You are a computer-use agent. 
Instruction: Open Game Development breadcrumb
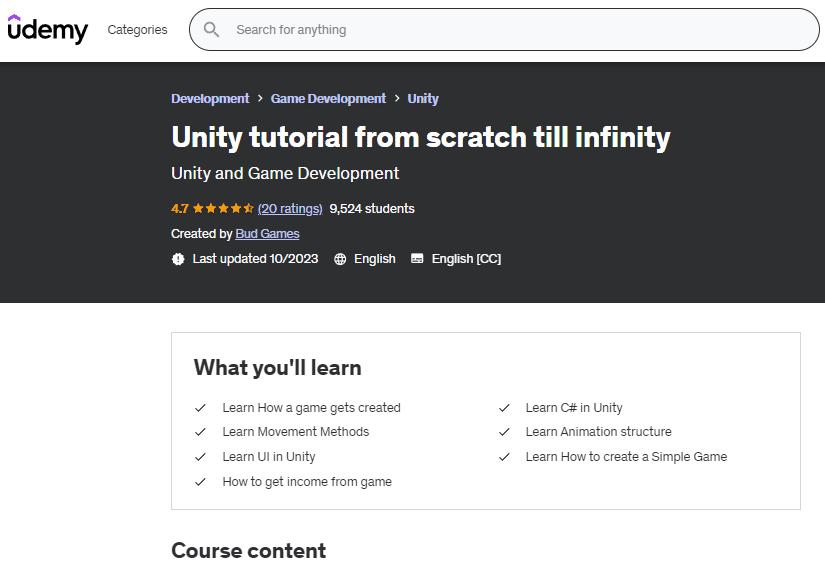[328, 99]
